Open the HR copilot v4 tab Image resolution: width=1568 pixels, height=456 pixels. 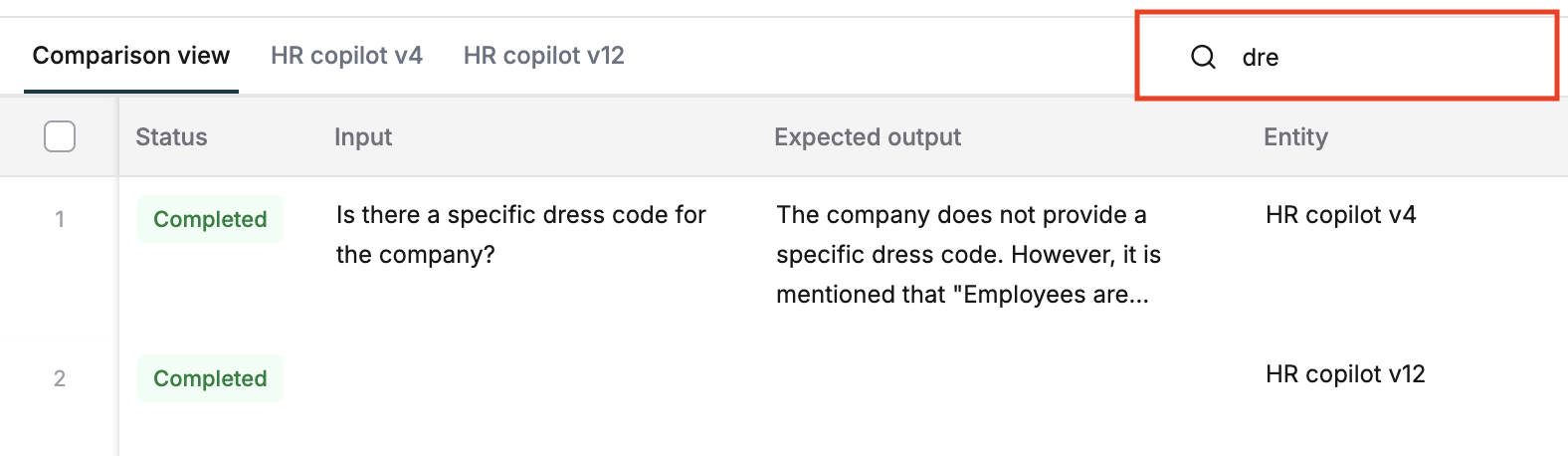click(x=346, y=56)
